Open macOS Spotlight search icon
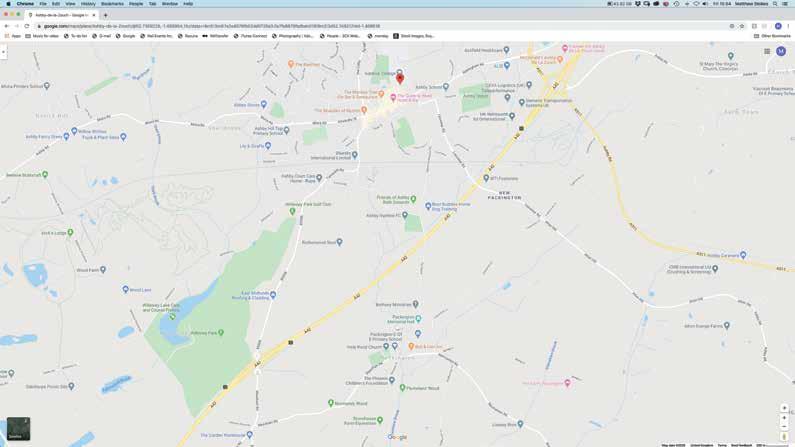The image size is (795, 447). 775,4
